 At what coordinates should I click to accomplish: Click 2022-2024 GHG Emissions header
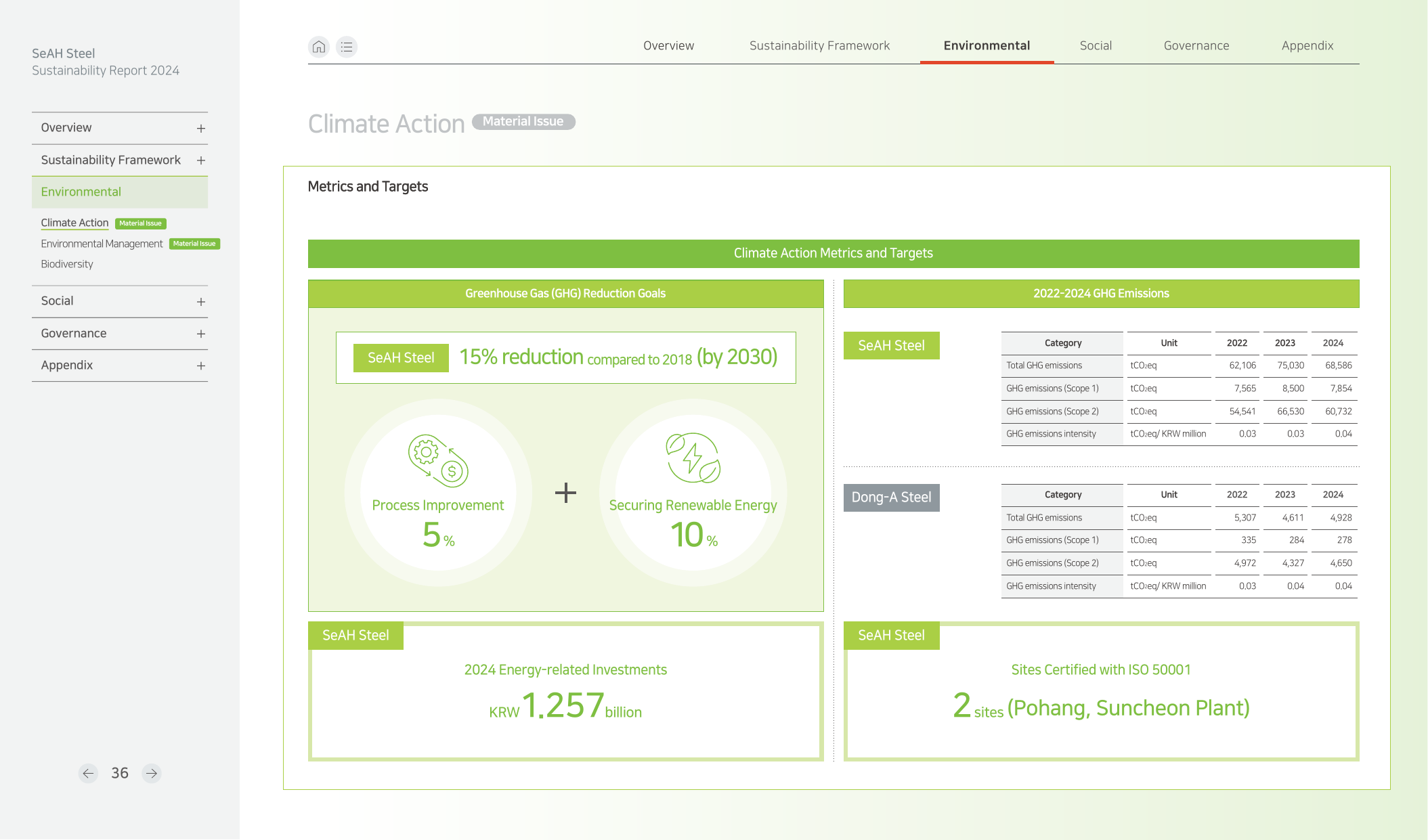(x=1101, y=294)
